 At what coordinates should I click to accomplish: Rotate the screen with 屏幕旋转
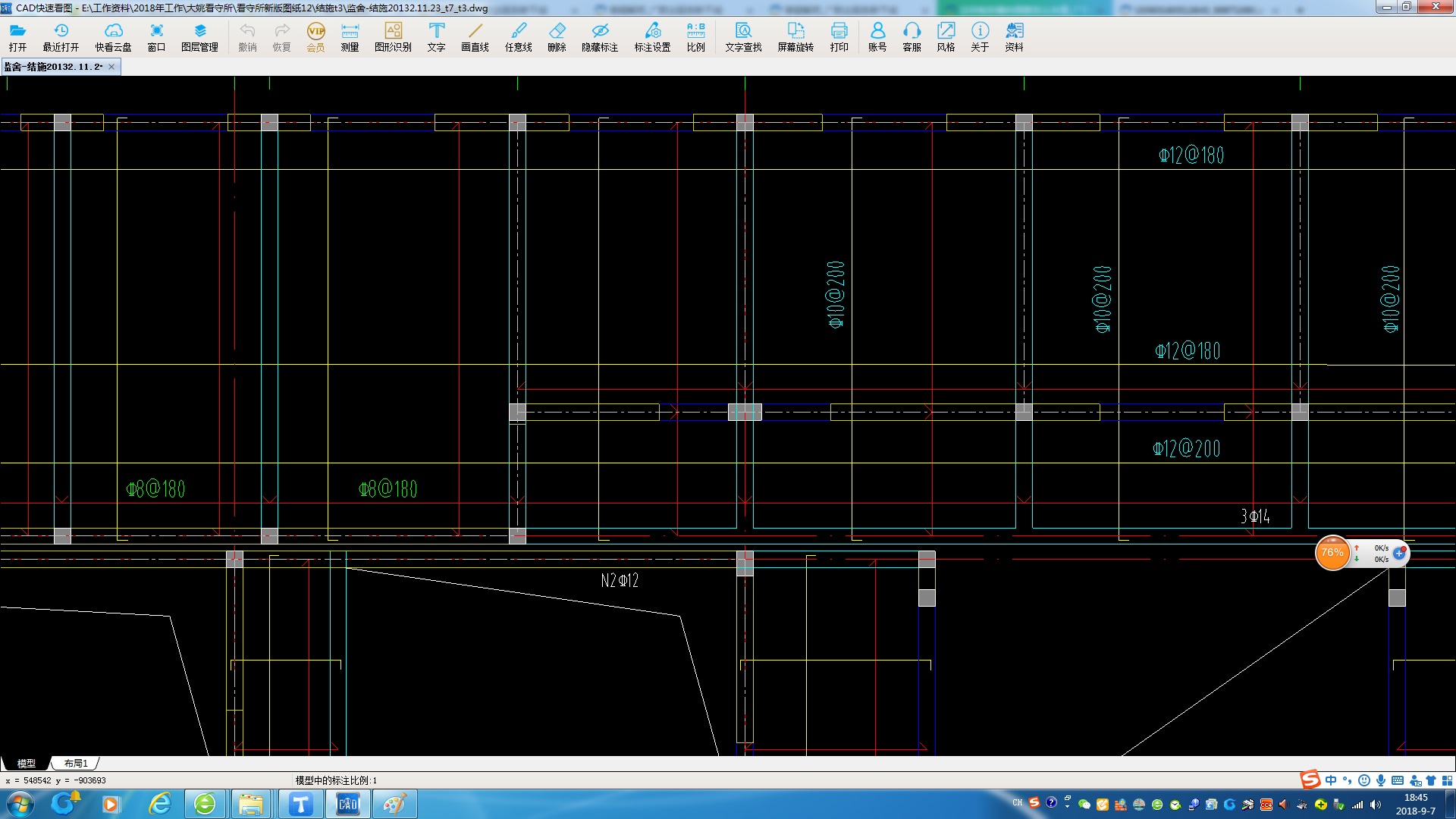pos(795,36)
